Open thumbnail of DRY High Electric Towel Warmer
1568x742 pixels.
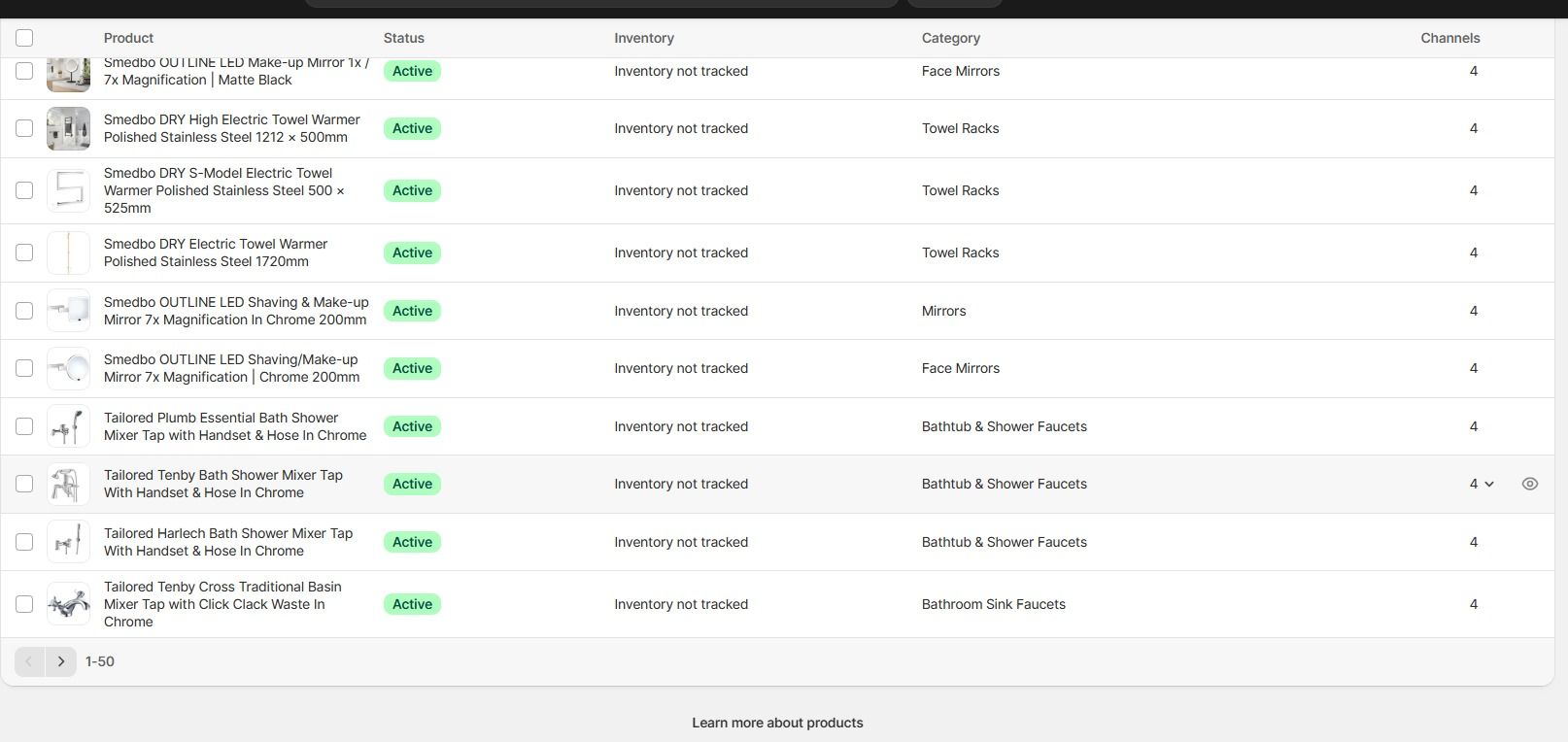pos(68,128)
